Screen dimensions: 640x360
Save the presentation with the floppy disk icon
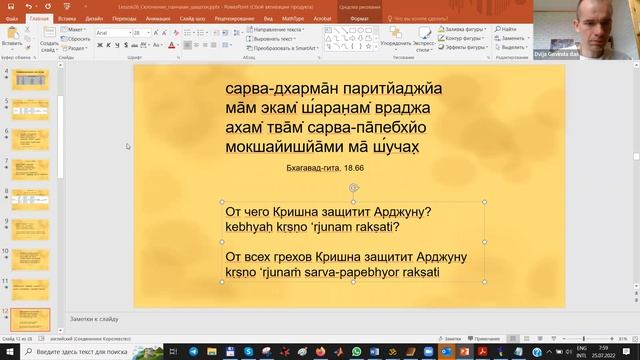(11, 6)
